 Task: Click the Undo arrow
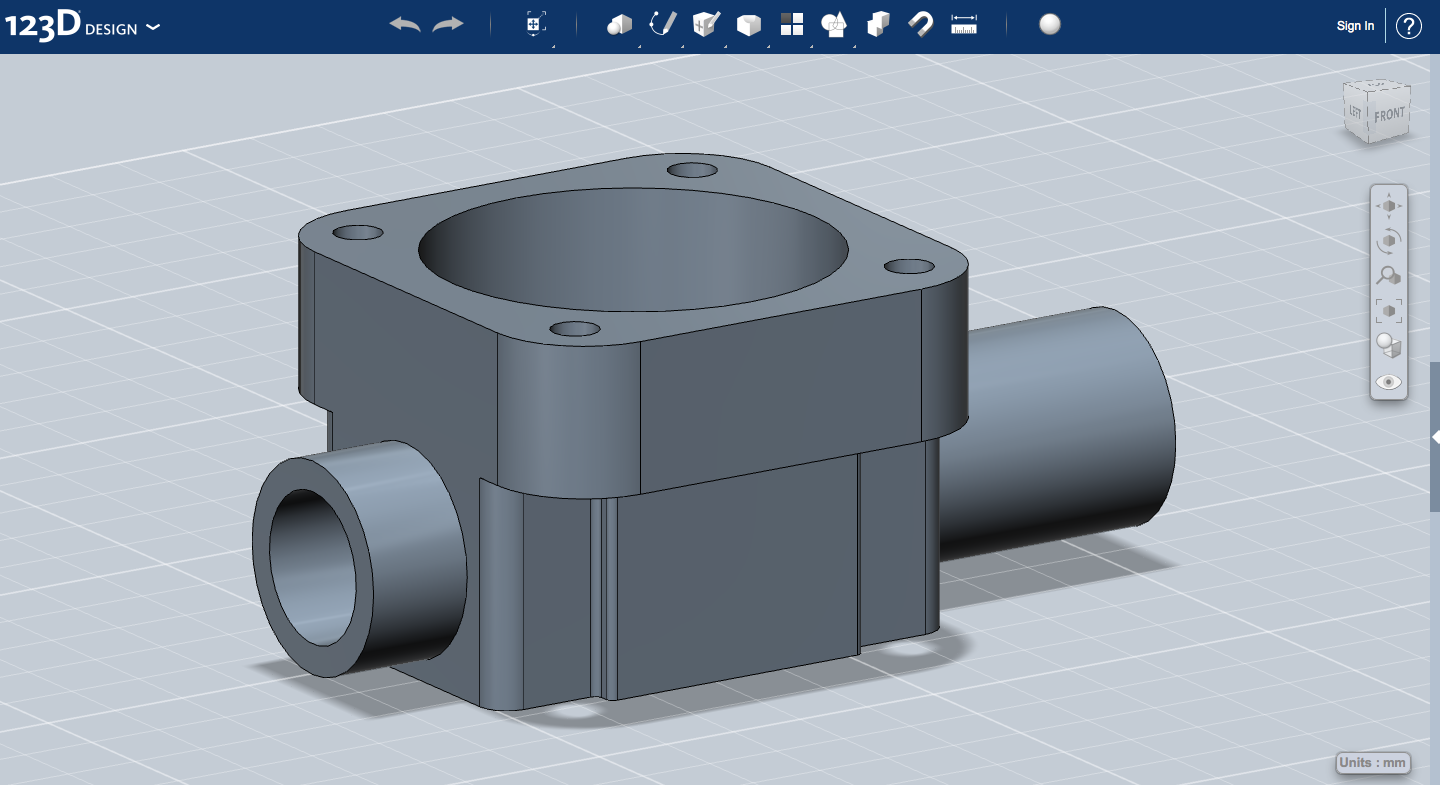click(x=405, y=25)
